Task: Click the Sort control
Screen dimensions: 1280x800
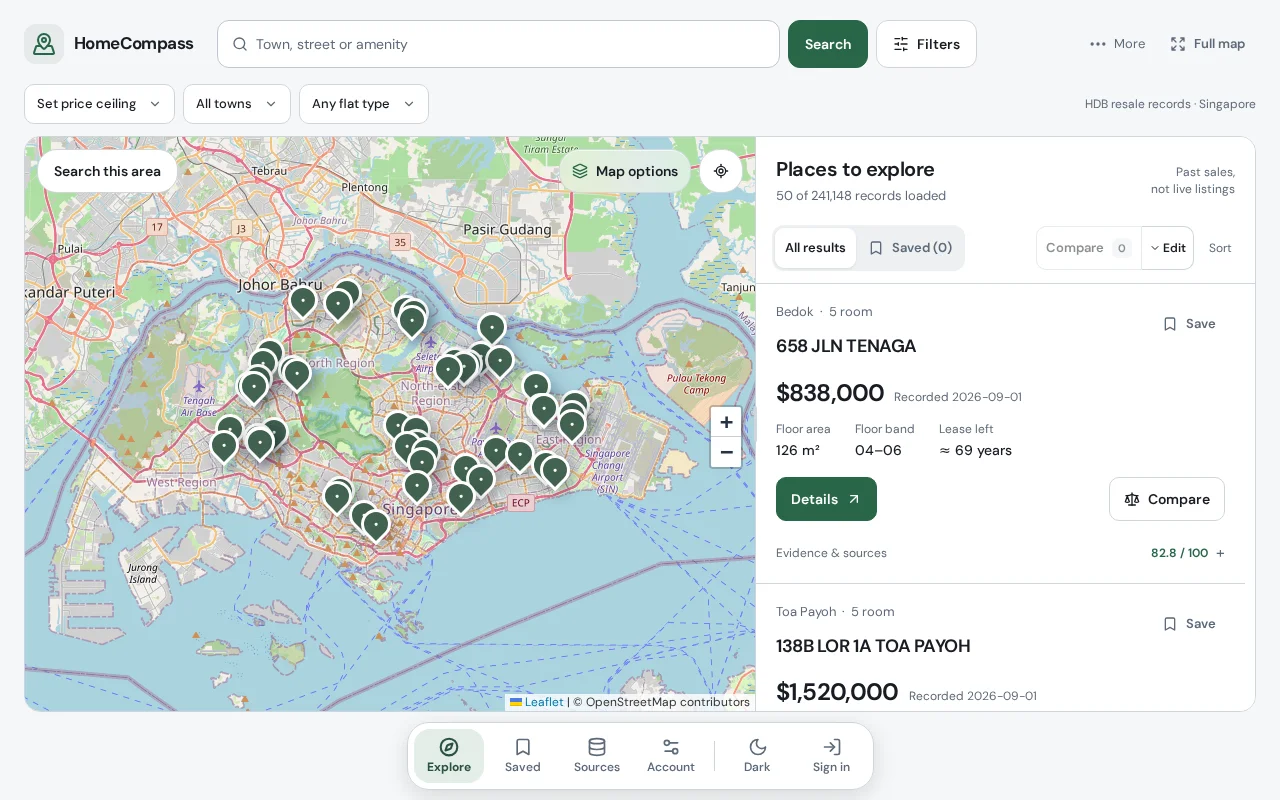Action: click(1220, 248)
